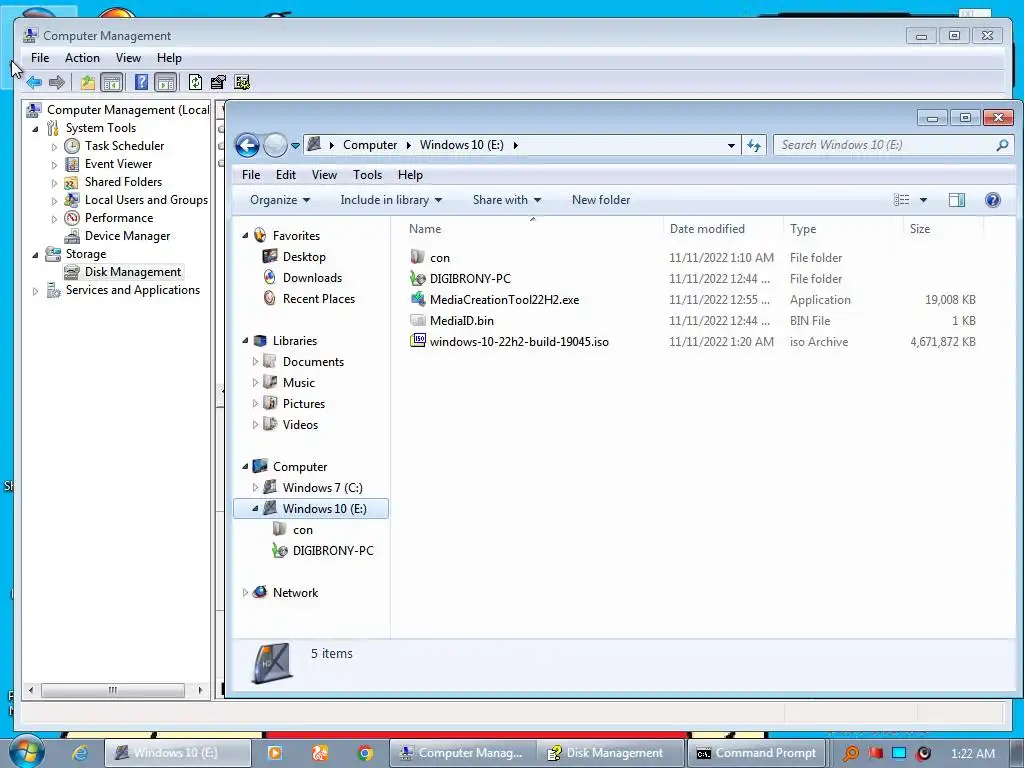This screenshot has height=768, width=1024.
Task: Click Back arrow in Computer Management toolbar
Action: tap(34, 82)
